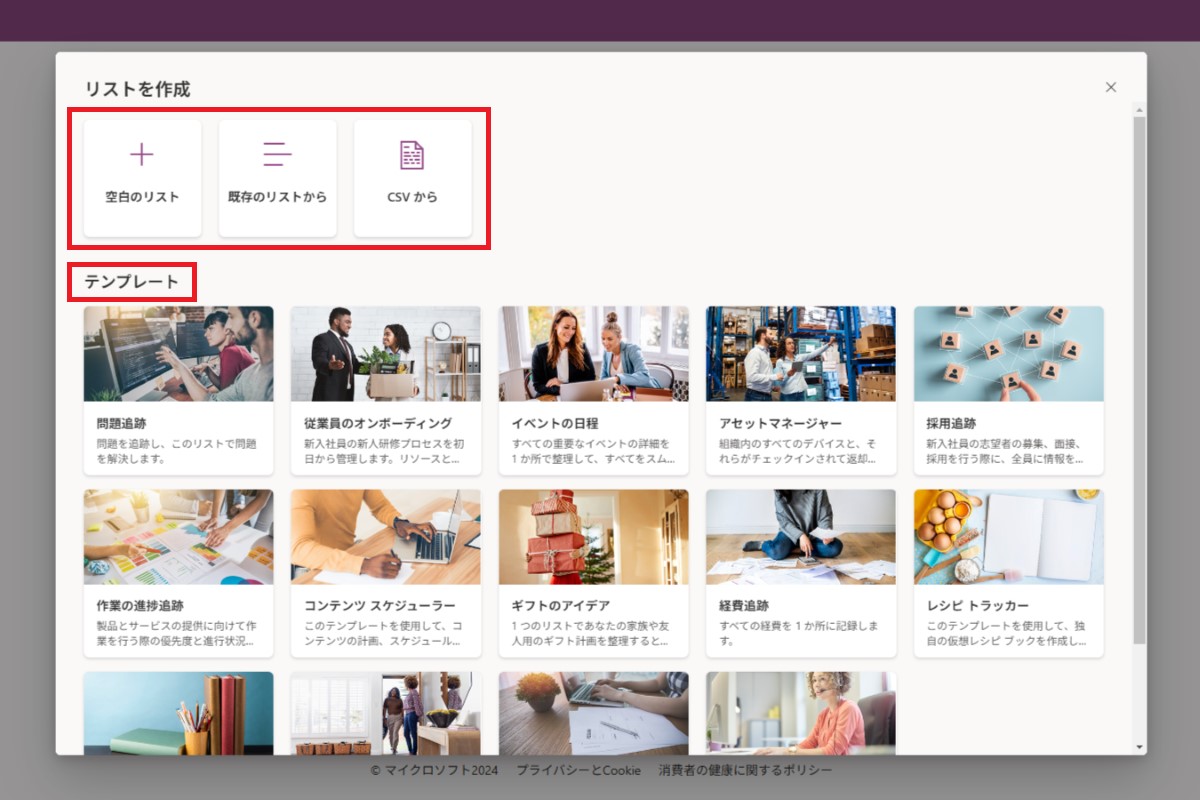
Task: Open the プライバシーとCookie footer link
Action: tap(578, 770)
